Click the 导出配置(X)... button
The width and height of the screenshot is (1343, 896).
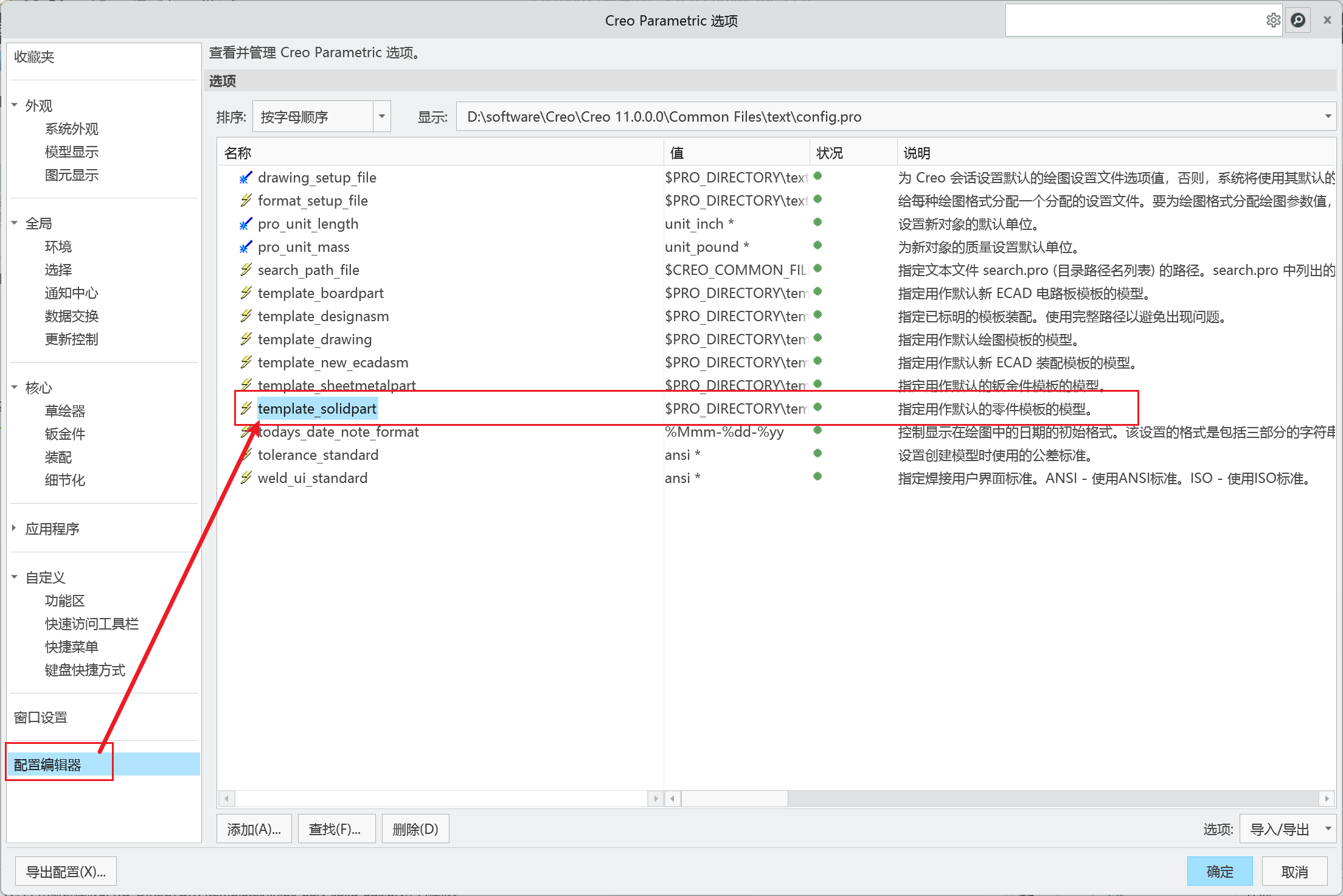66,872
